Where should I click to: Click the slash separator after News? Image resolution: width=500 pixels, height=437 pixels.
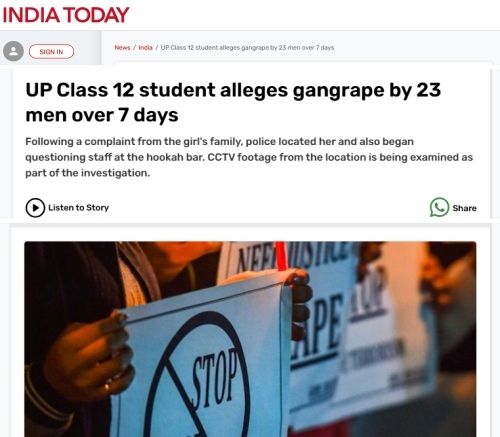click(134, 48)
